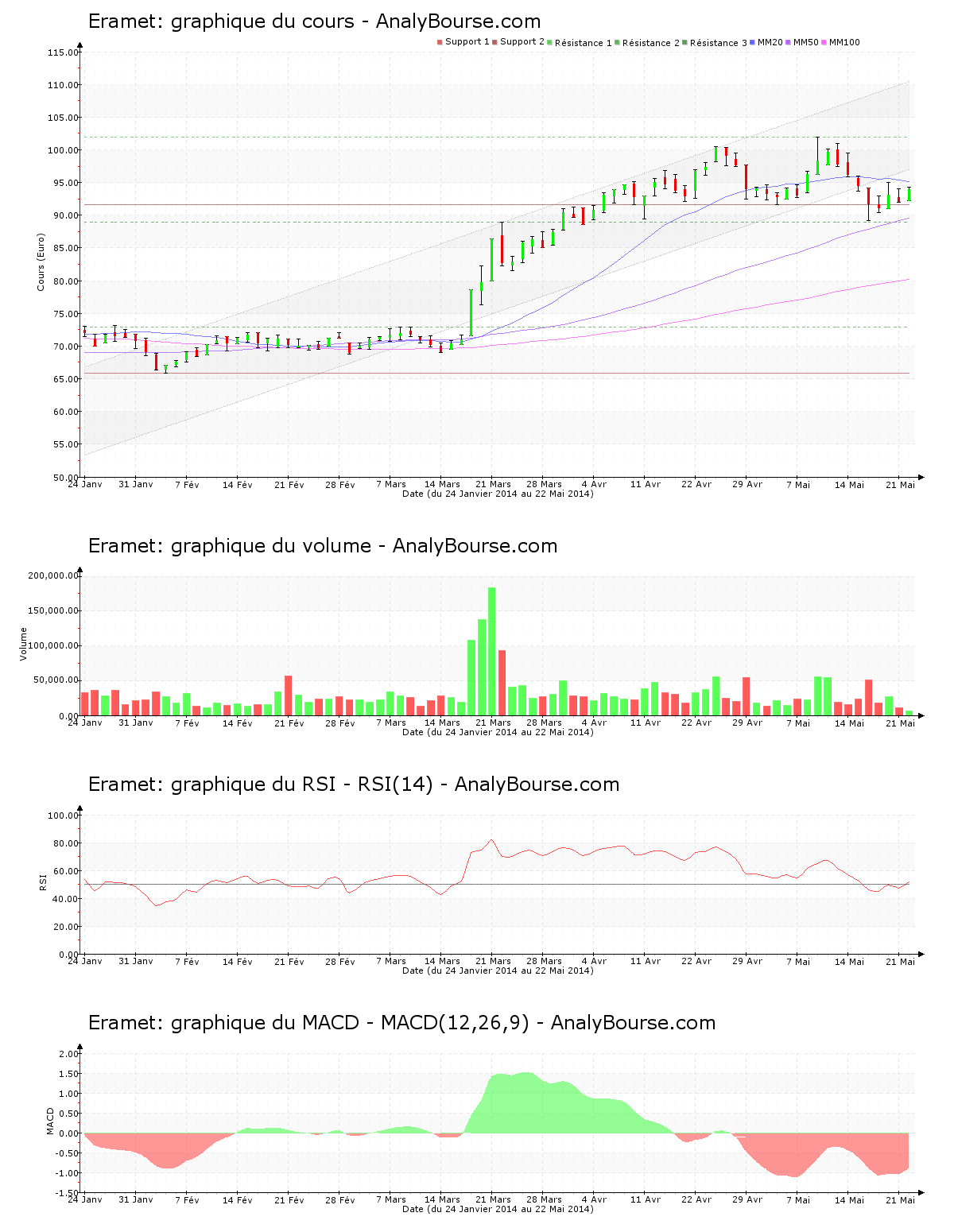Click the '7 Fév' date label on volume chart

point(187,723)
